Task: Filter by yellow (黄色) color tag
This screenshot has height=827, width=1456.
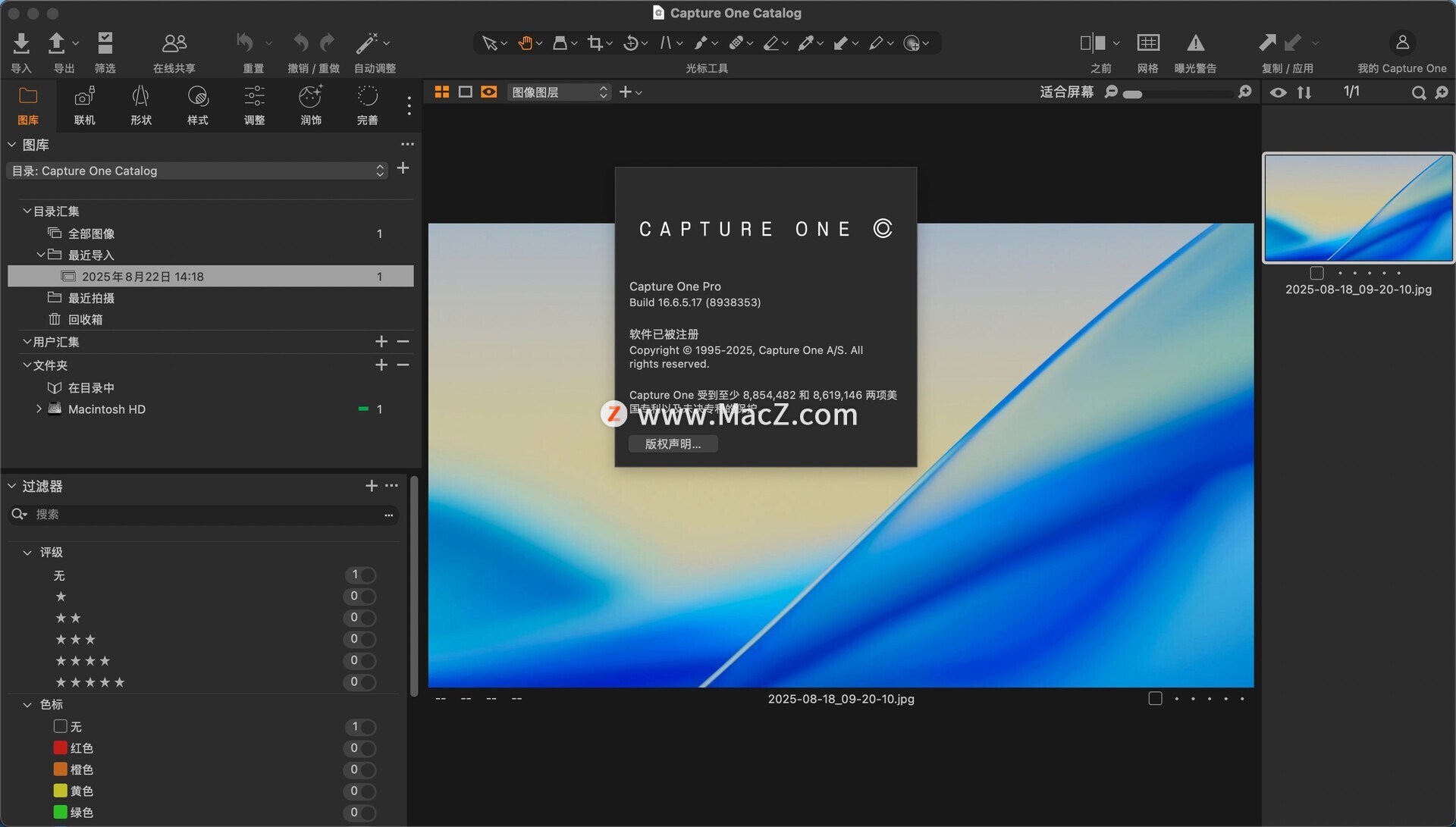Action: 360,791
